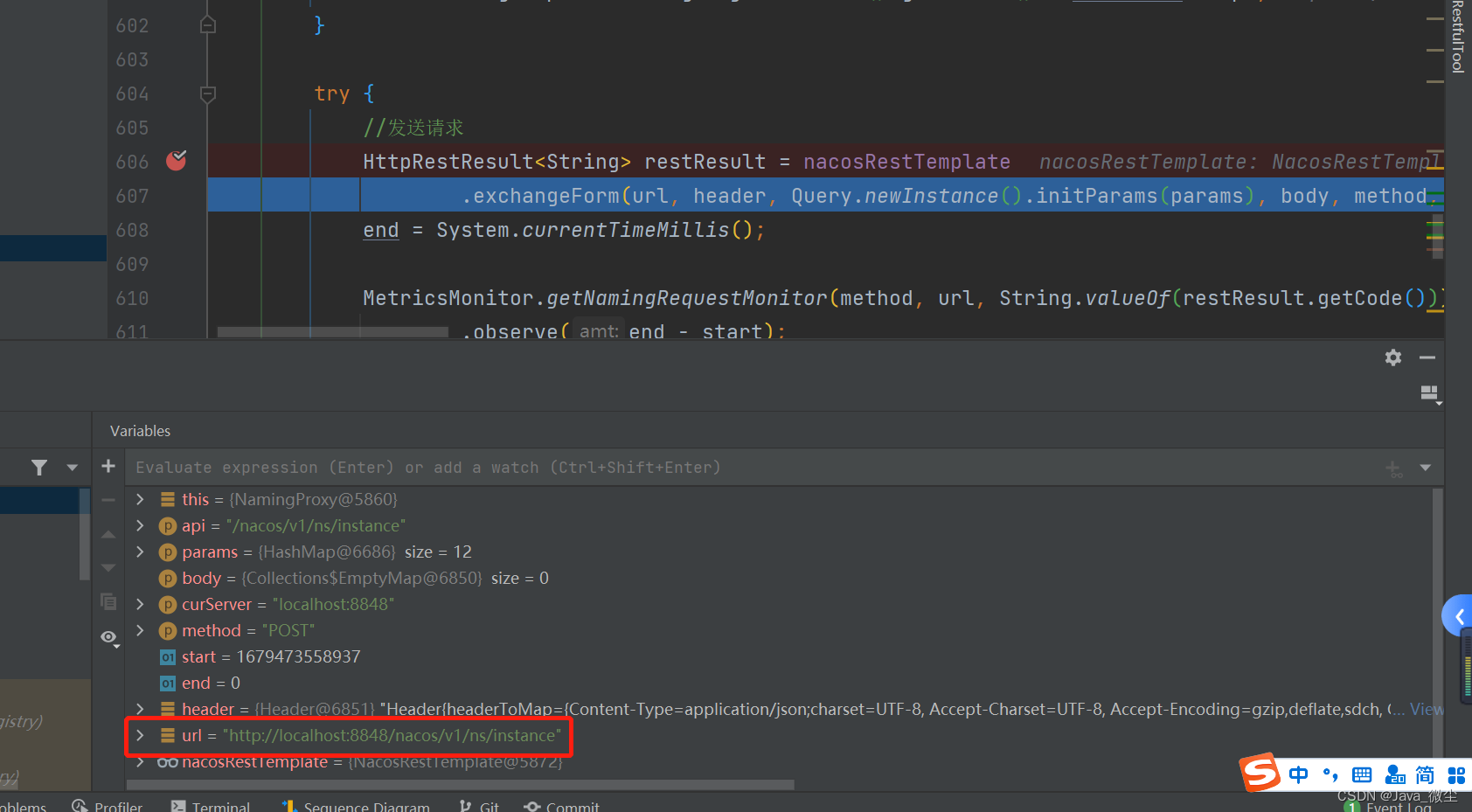Expand the 'params' HashMap variable
The image size is (1472, 812).
coord(140,552)
